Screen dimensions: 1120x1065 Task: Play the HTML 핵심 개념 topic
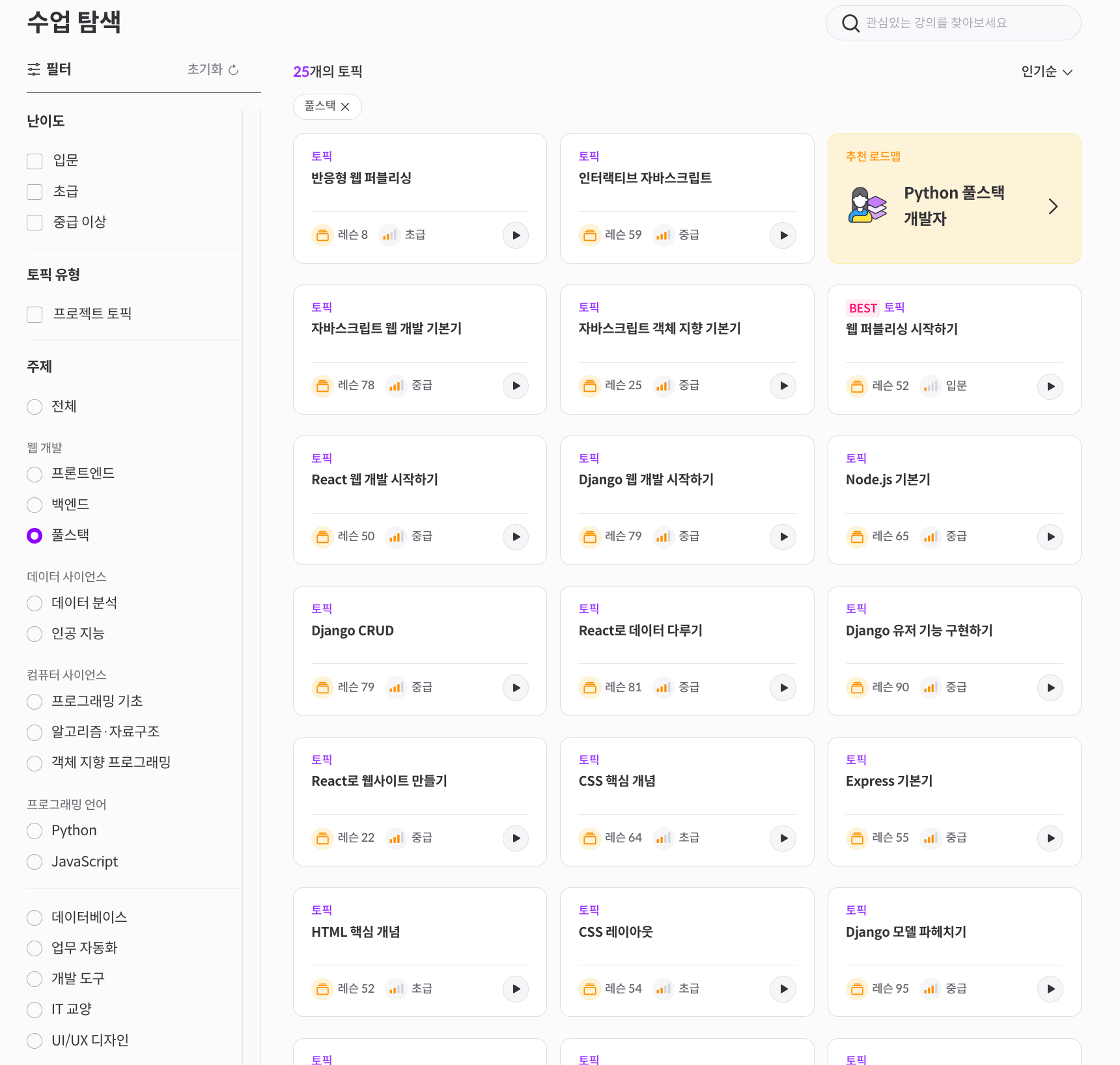point(516,989)
